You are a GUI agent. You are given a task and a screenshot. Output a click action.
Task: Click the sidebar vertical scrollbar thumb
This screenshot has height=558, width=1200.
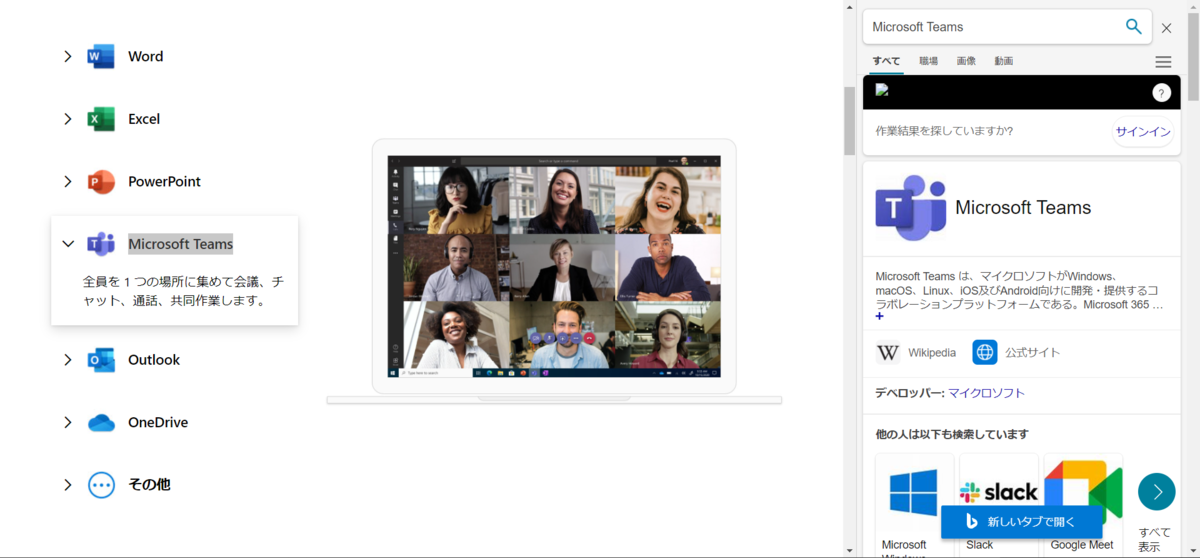[1192, 57]
